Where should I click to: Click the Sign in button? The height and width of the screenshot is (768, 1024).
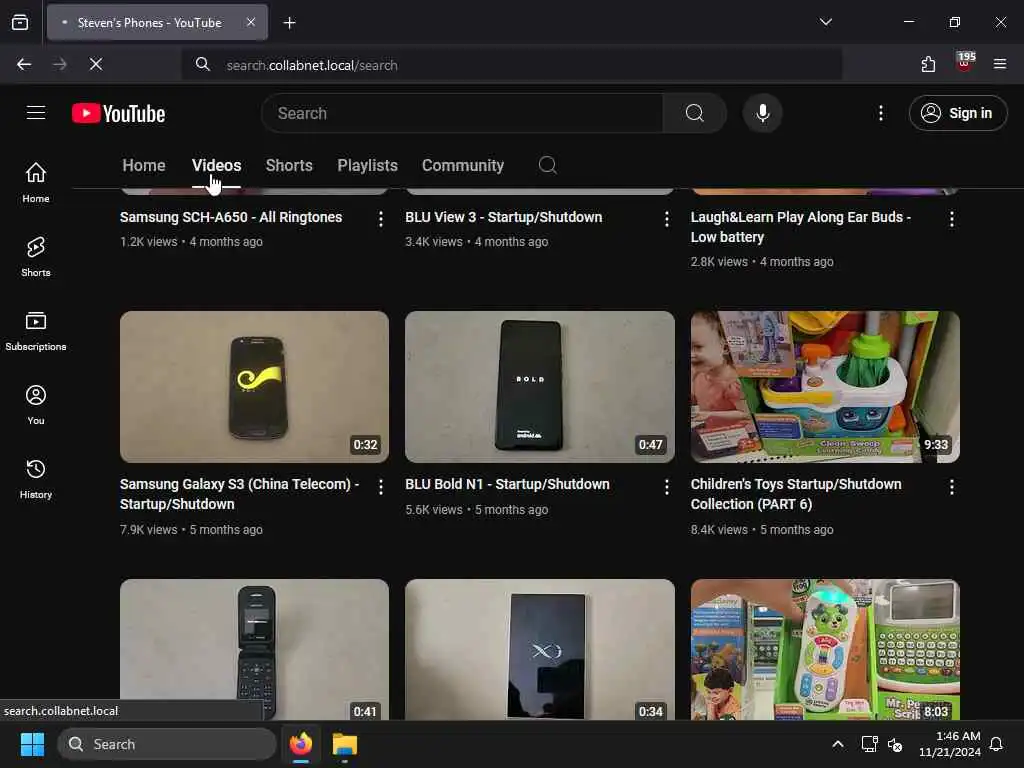coord(957,113)
